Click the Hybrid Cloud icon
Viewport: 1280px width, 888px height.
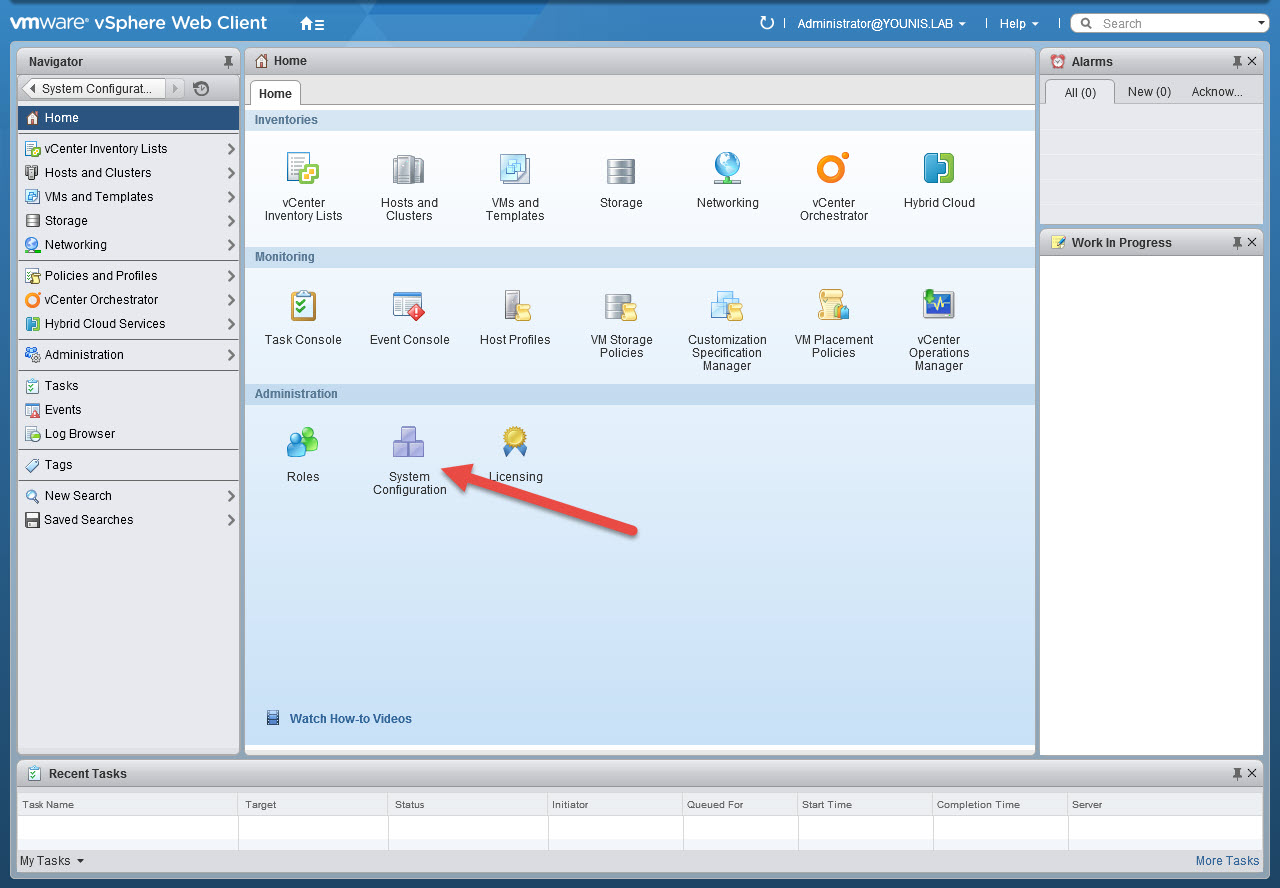(x=938, y=170)
